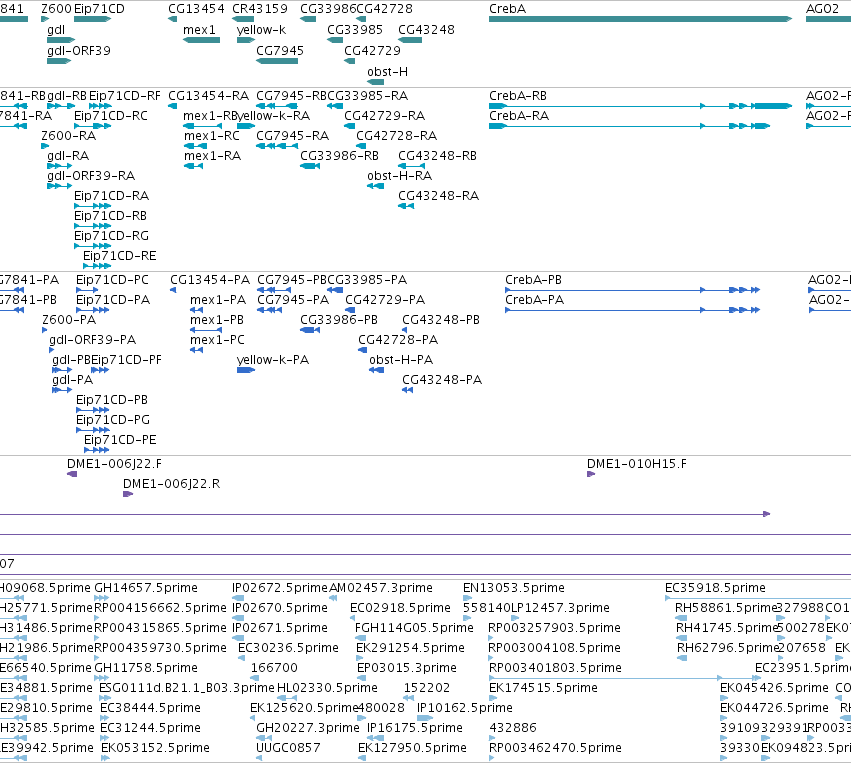Click the Eip71CD-PG protein label
Image resolution: width=851 pixels, height=763 pixels.
[x=113, y=419]
